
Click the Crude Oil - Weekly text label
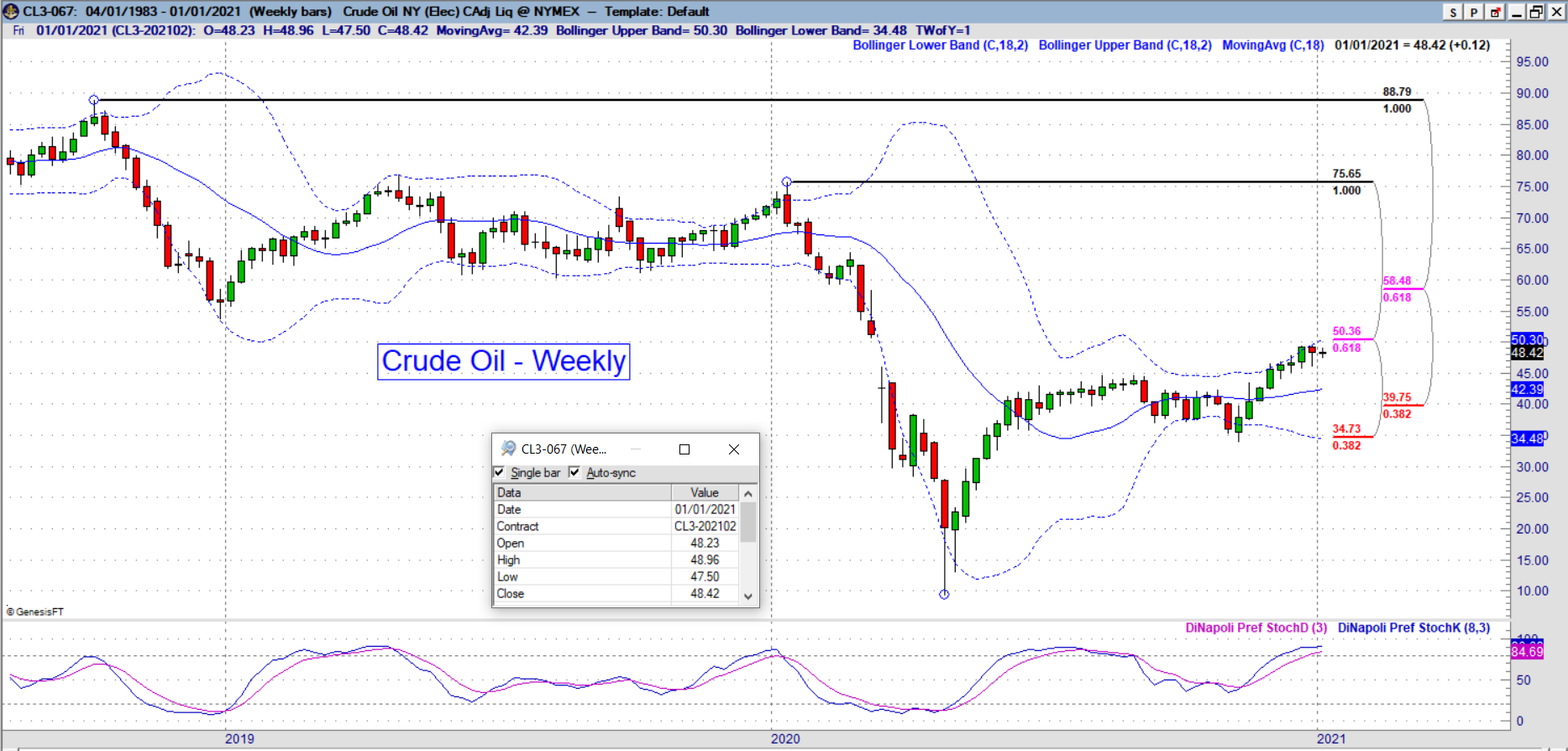(x=503, y=361)
